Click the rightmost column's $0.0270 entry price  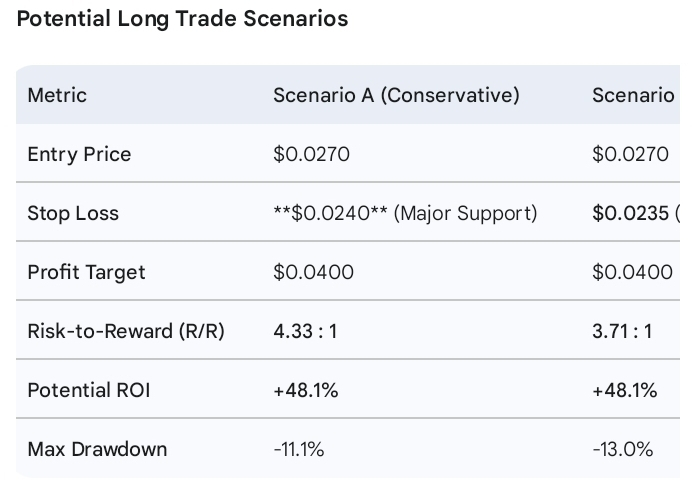(630, 154)
